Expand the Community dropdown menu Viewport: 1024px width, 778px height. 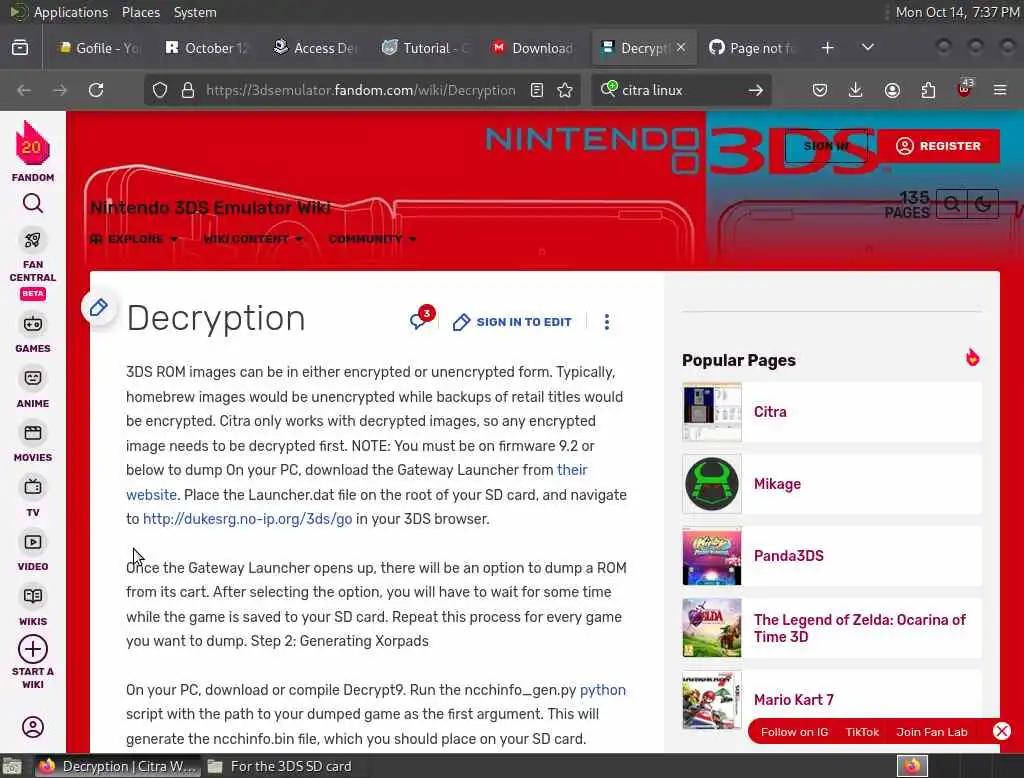[x=372, y=239]
